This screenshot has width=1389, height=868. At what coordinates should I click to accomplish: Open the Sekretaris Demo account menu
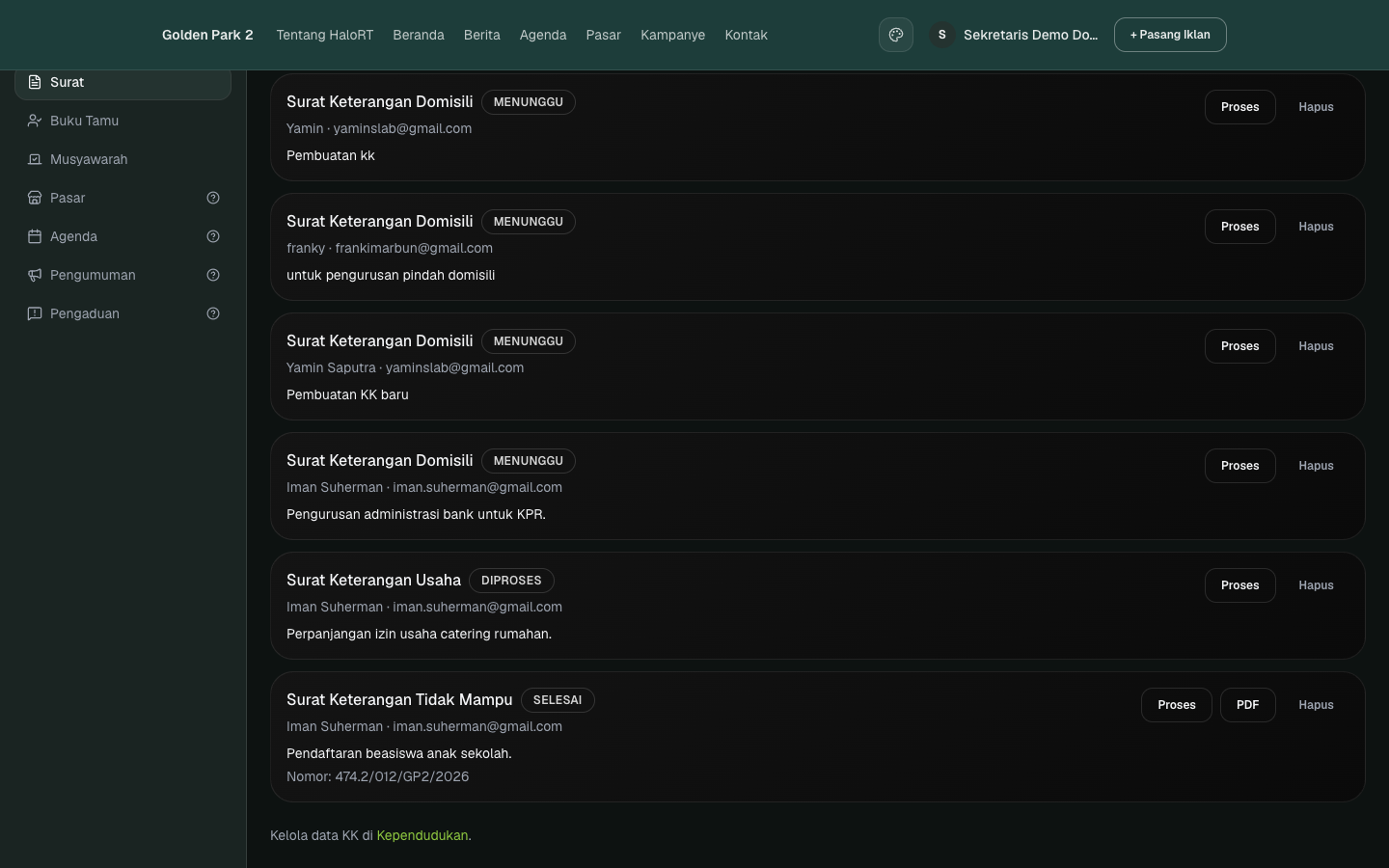pos(1015,35)
